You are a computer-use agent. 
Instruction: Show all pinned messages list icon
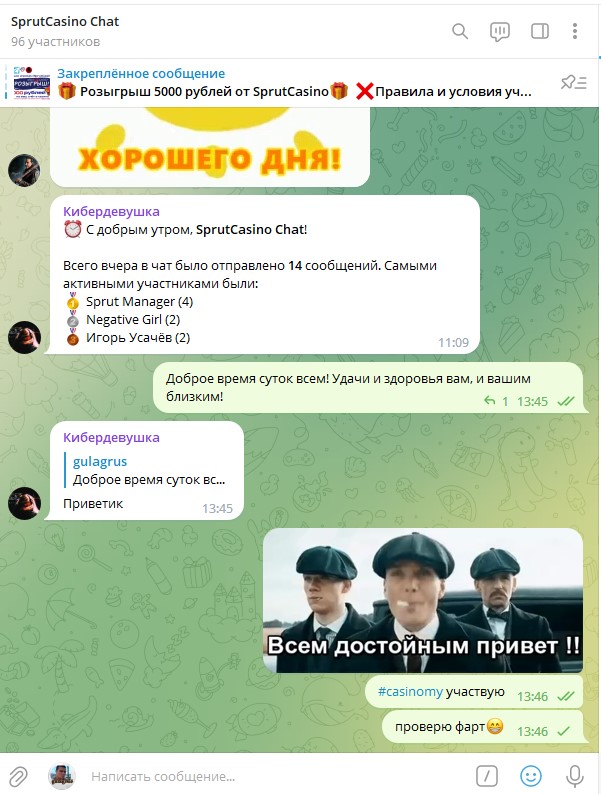click(x=574, y=82)
